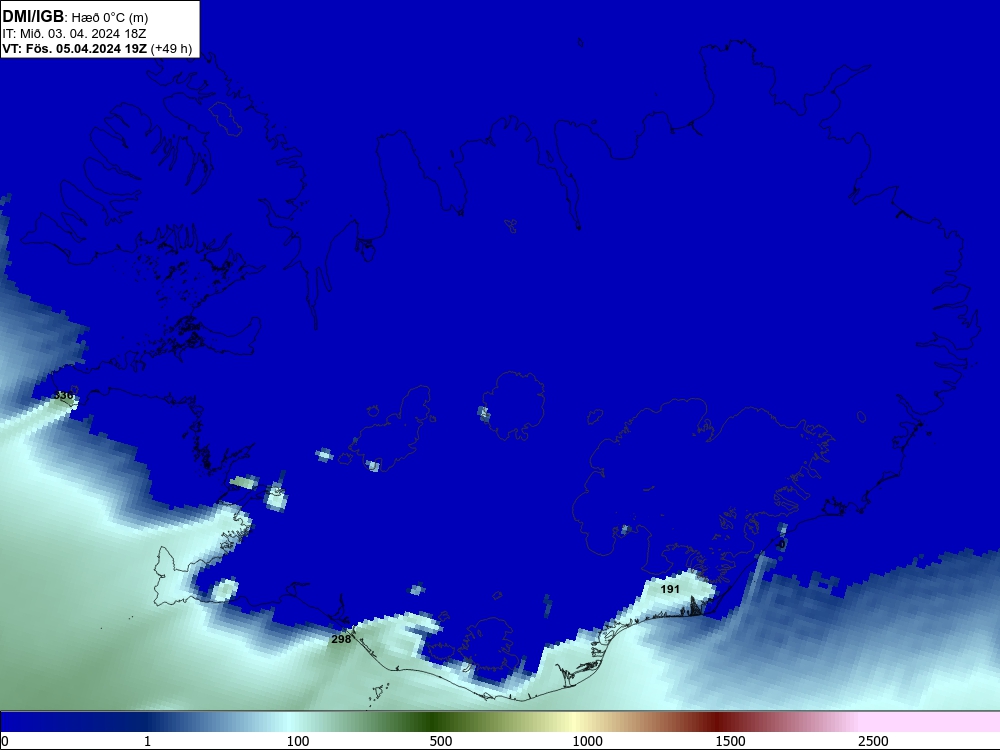The image size is (1000, 750).
Task: Click the legend tick label 1
Action: pos(147,741)
